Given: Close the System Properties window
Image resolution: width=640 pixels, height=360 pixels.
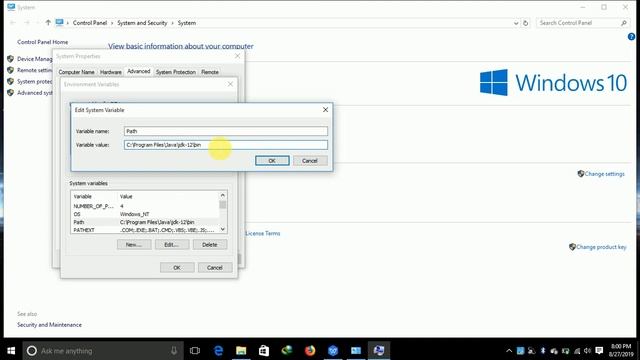Looking at the screenshot, I should coord(238,56).
